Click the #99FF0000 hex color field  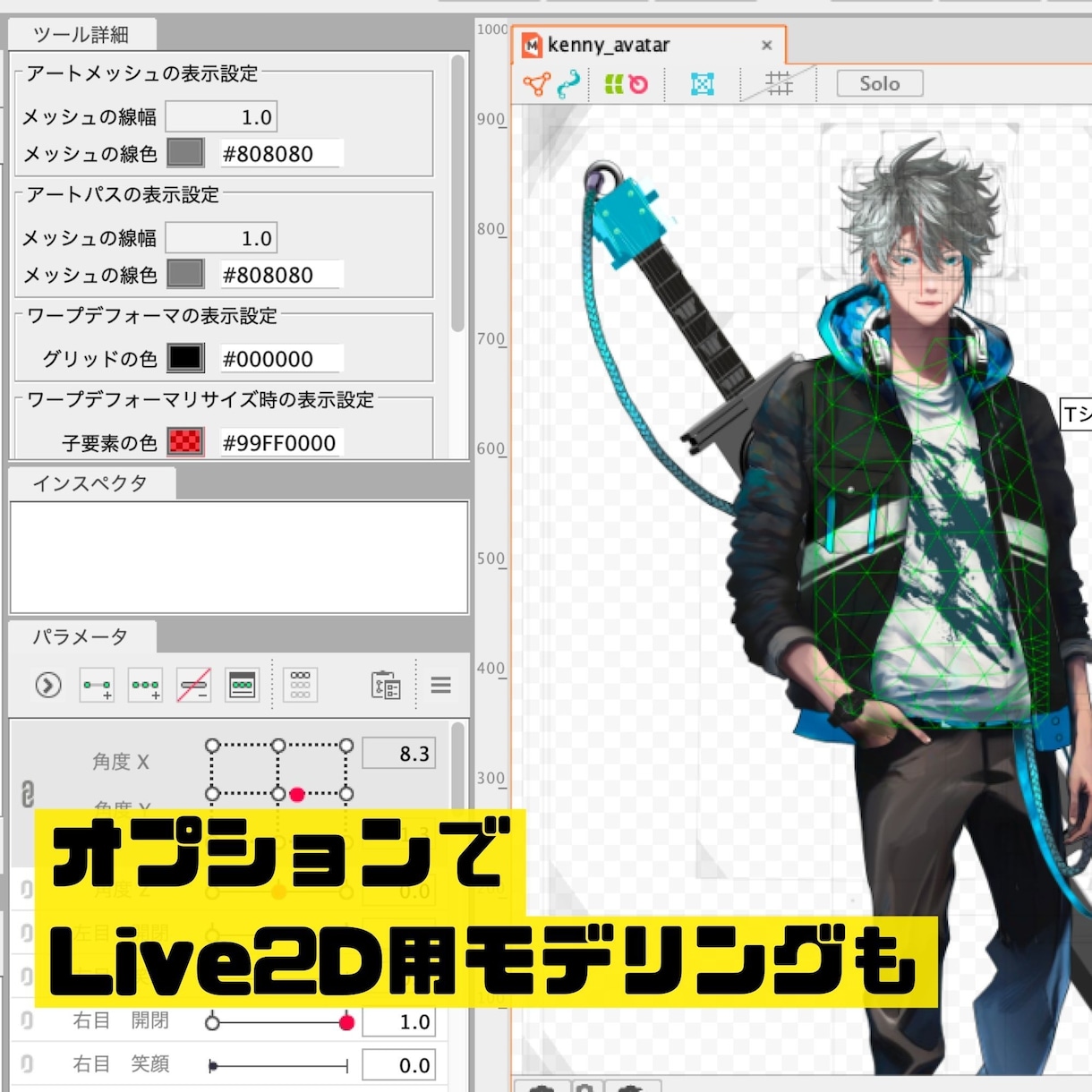coord(281,443)
